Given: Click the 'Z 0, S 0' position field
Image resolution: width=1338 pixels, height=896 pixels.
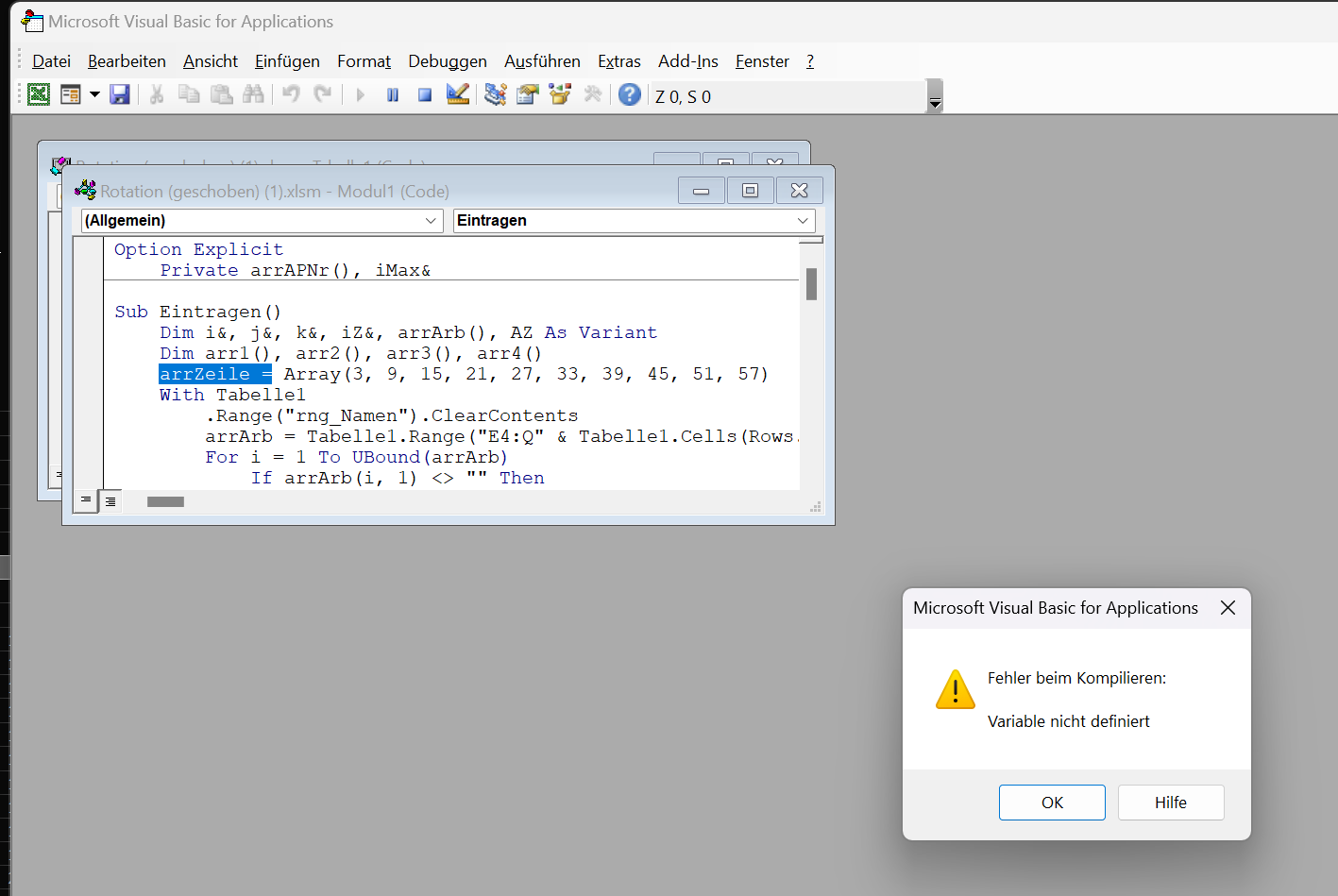Looking at the screenshot, I should click(788, 96).
